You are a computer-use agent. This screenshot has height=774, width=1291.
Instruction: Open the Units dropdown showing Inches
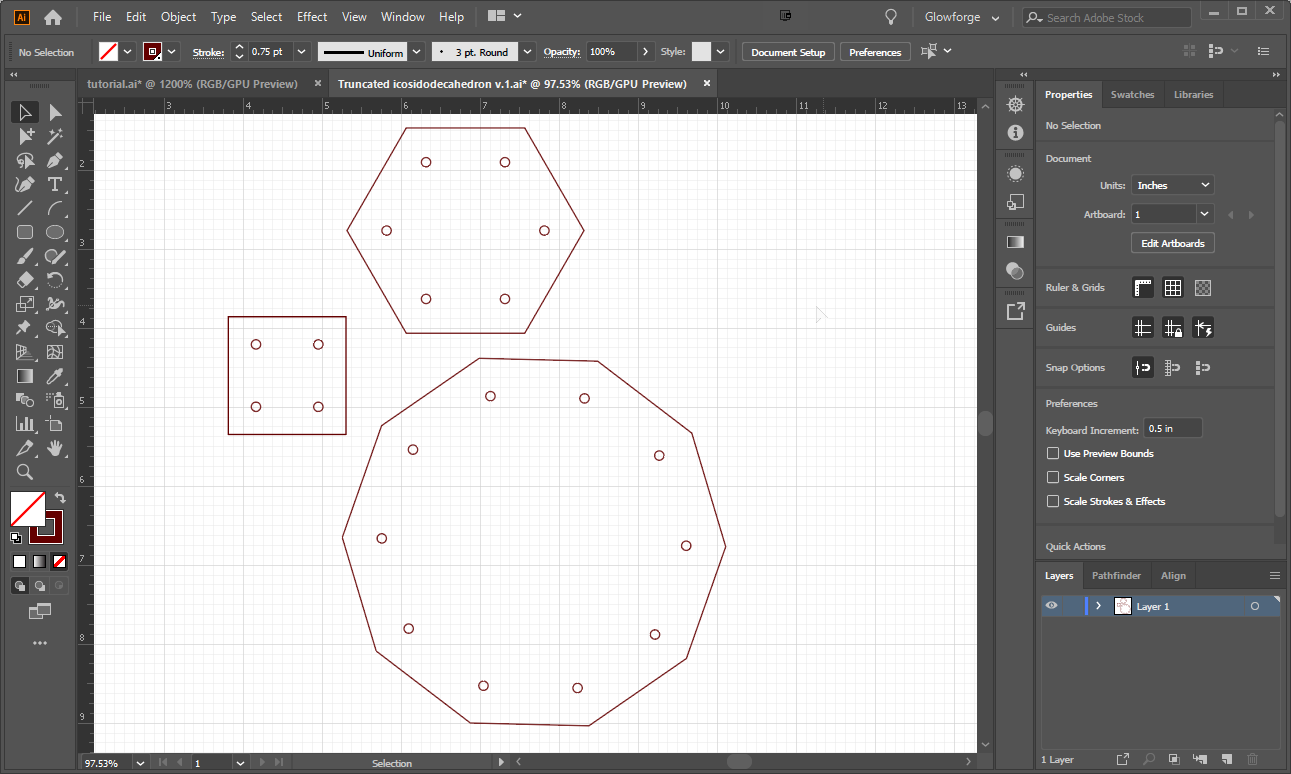[x=1173, y=185]
